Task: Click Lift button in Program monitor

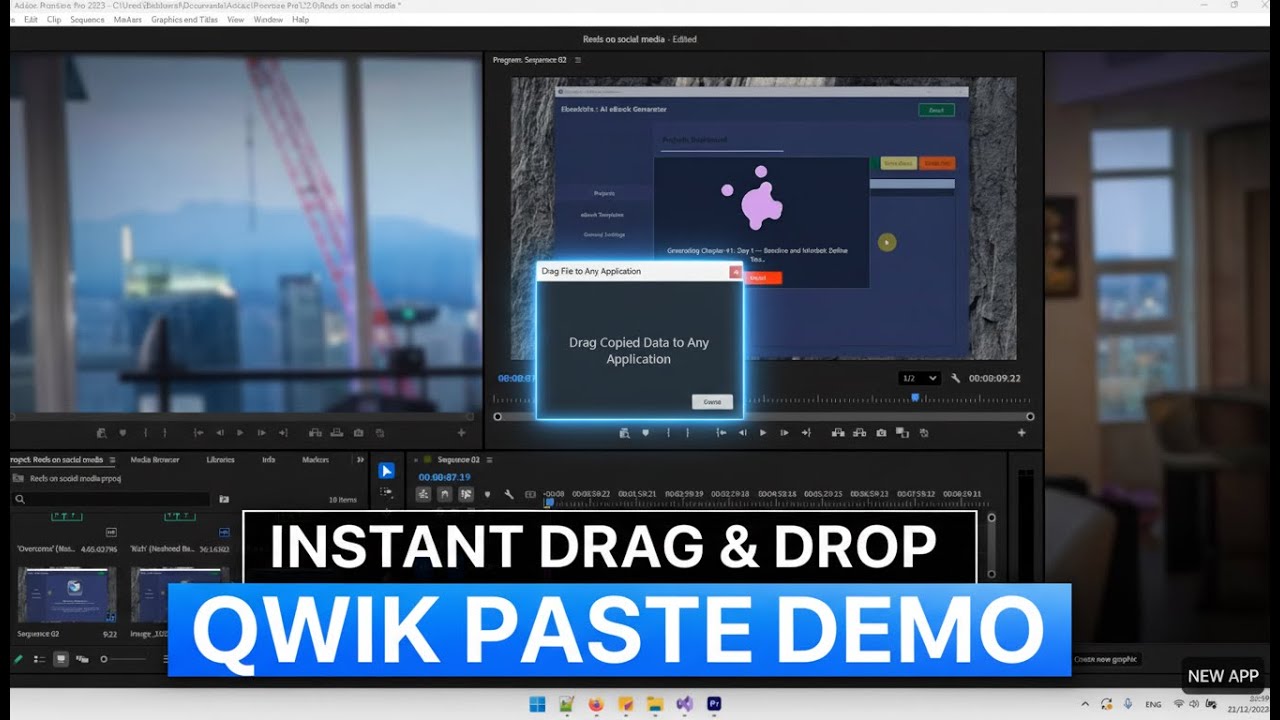Action: 837,433
